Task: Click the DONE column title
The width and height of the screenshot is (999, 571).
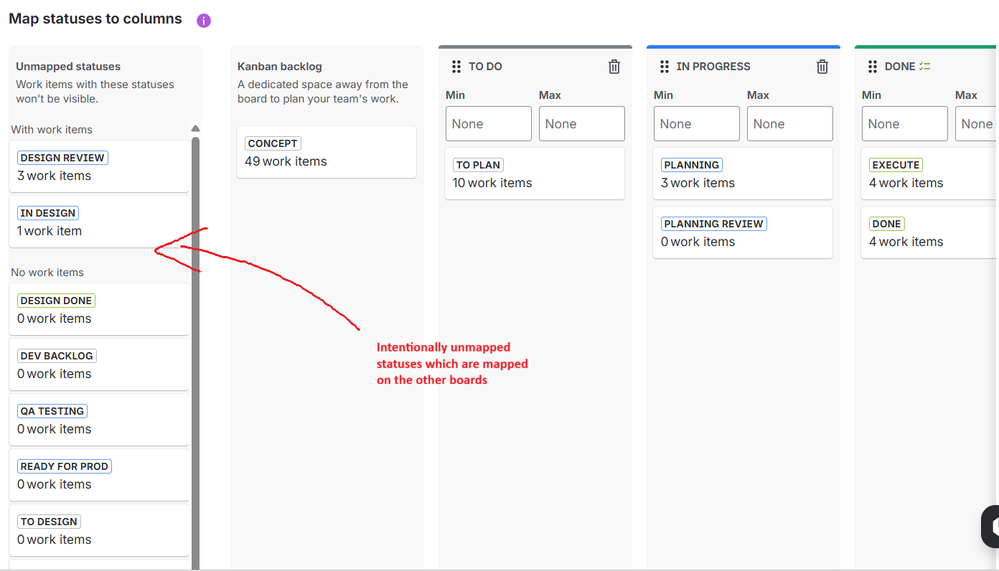Action: [900, 66]
